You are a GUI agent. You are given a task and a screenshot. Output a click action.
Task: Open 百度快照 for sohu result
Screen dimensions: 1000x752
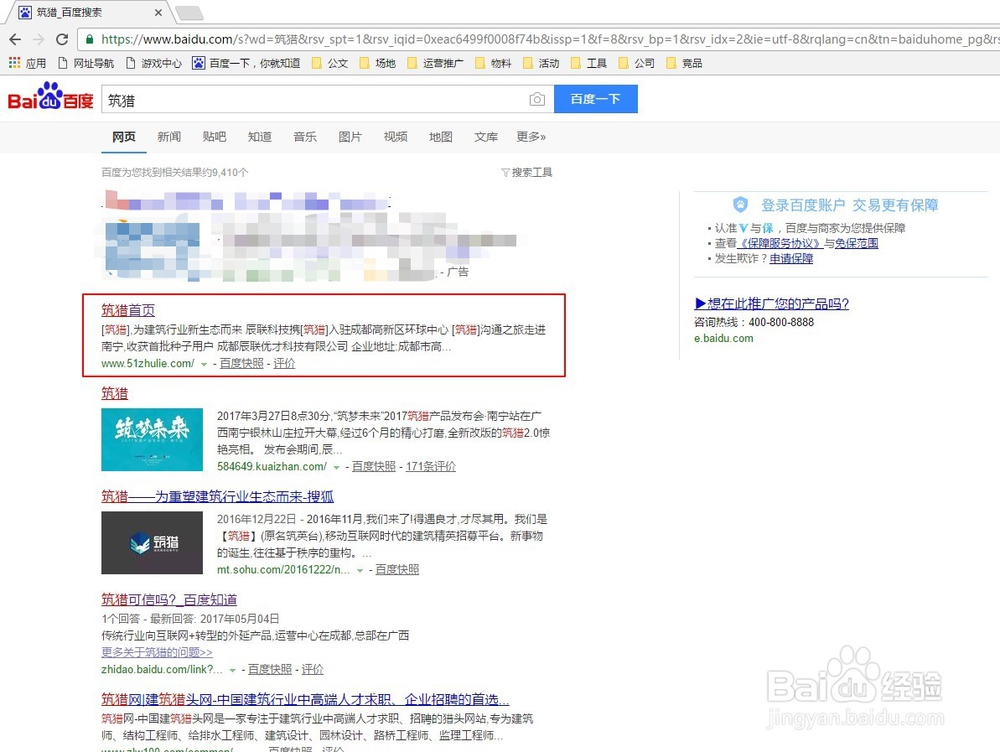[x=397, y=569]
